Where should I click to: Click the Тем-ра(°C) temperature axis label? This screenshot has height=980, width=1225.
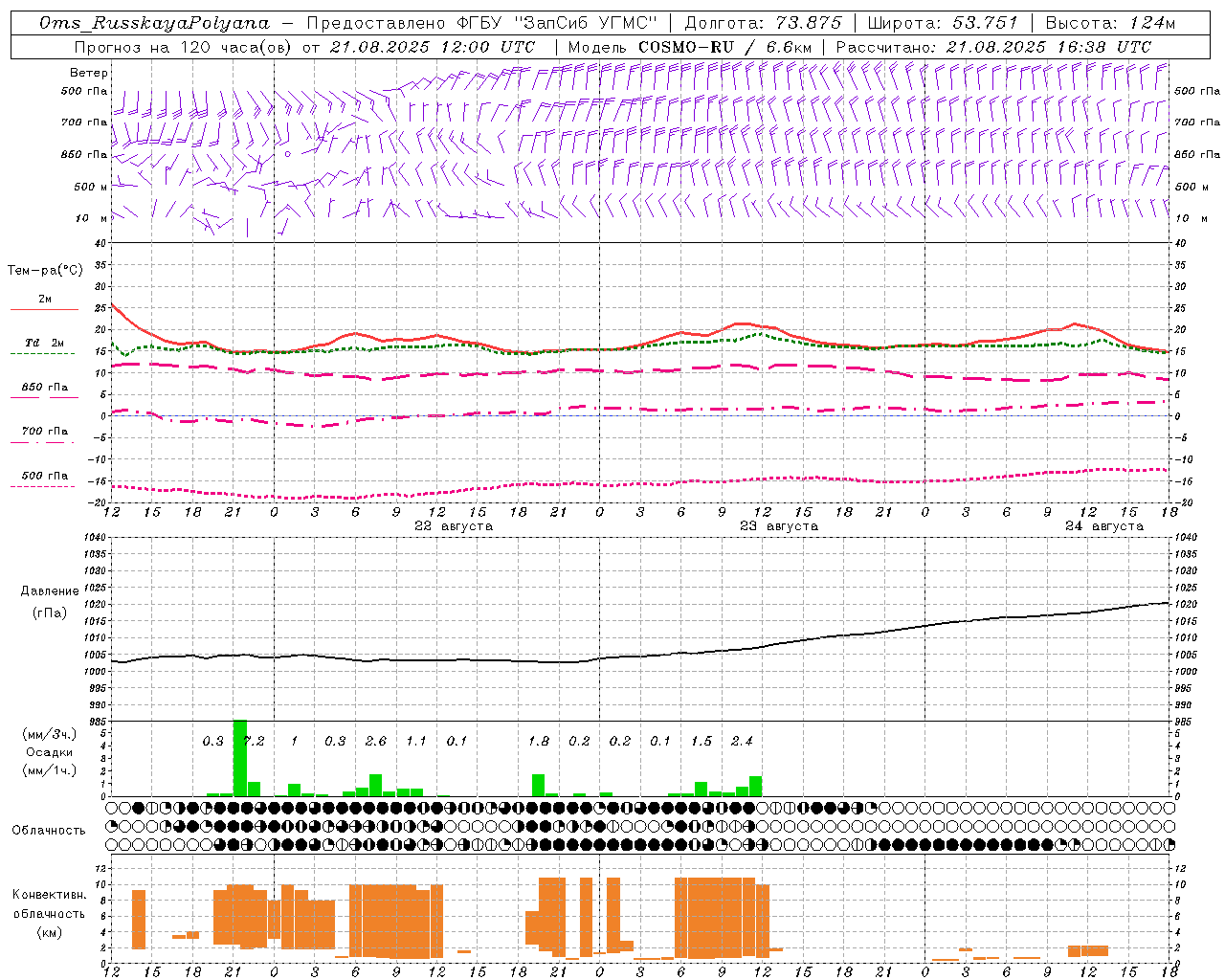coord(45,271)
